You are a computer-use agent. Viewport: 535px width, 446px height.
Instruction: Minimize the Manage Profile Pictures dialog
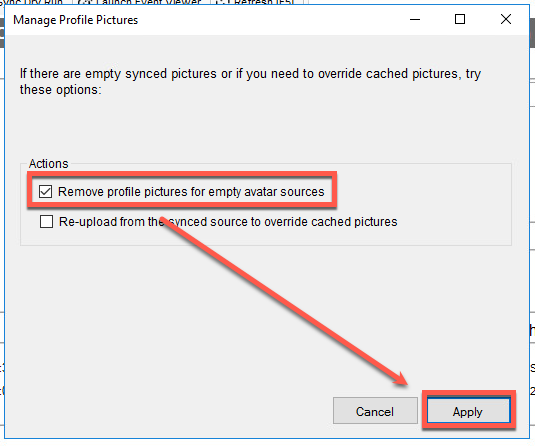pyautogui.click(x=415, y=19)
